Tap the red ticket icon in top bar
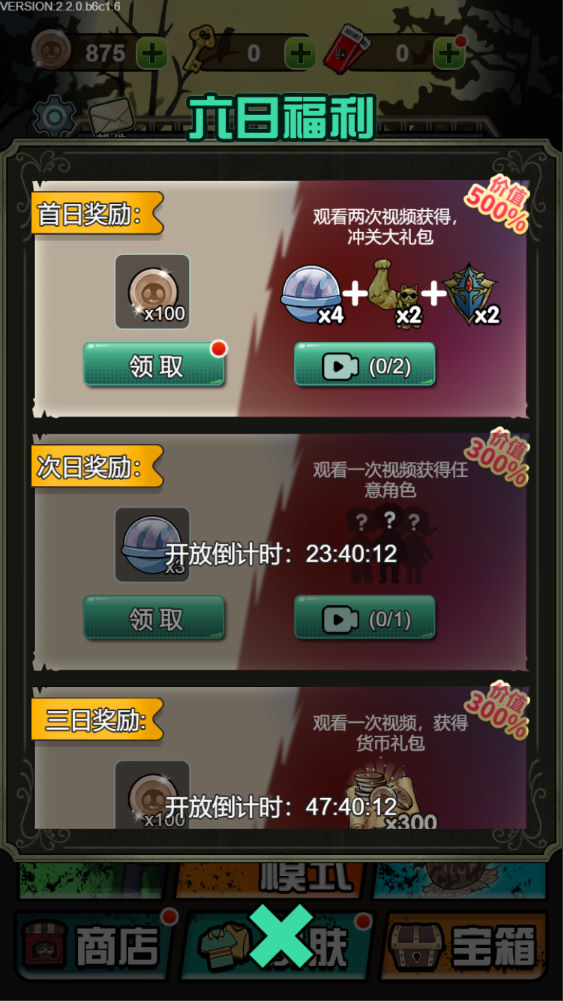 click(x=343, y=49)
